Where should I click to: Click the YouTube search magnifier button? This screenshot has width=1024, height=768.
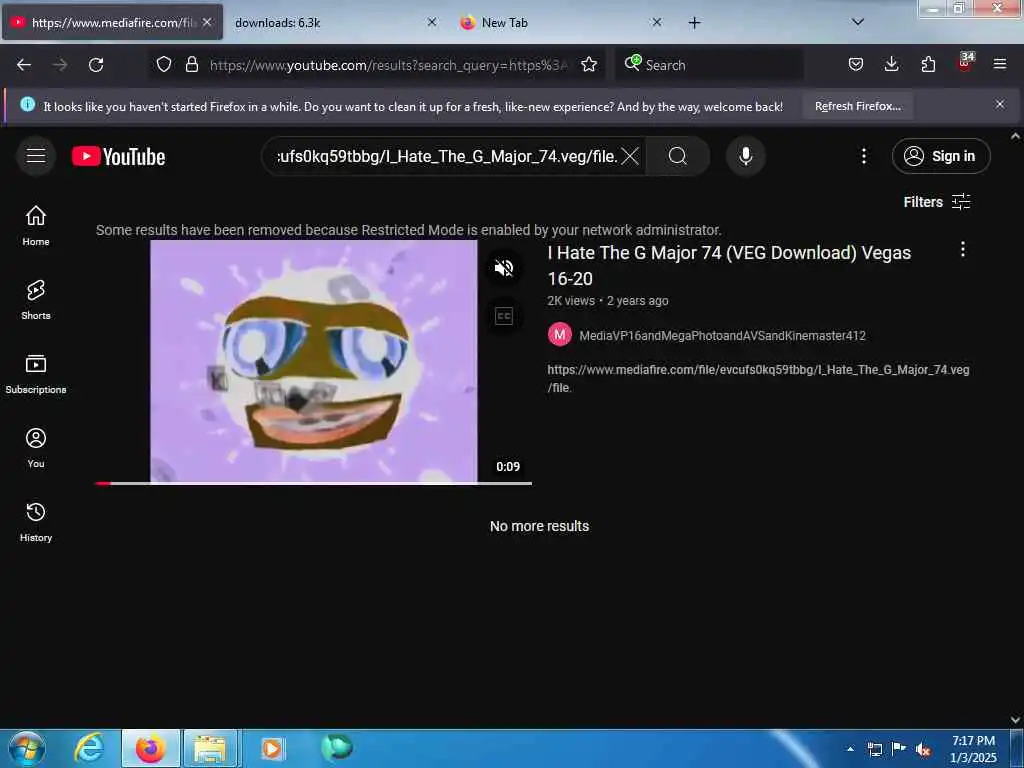click(678, 156)
